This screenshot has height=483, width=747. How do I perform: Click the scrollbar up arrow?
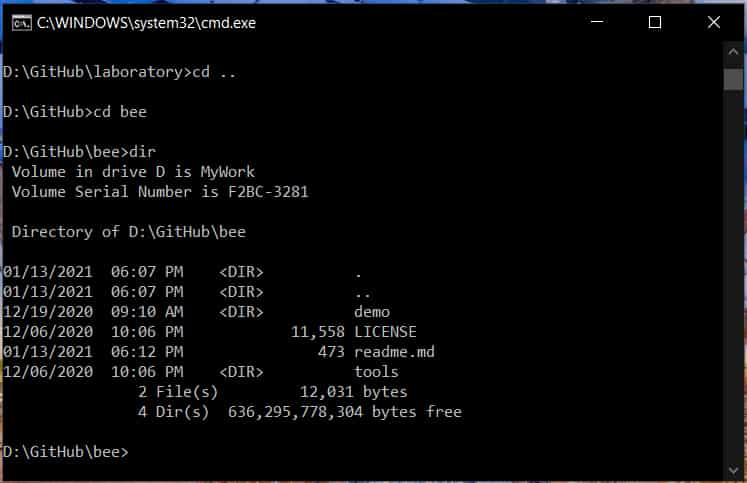click(x=734, y=56)
